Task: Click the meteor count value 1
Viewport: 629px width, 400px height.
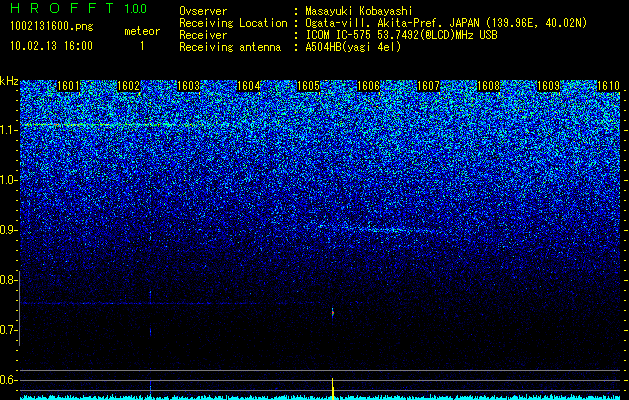Action: click(x=142, y=46)
